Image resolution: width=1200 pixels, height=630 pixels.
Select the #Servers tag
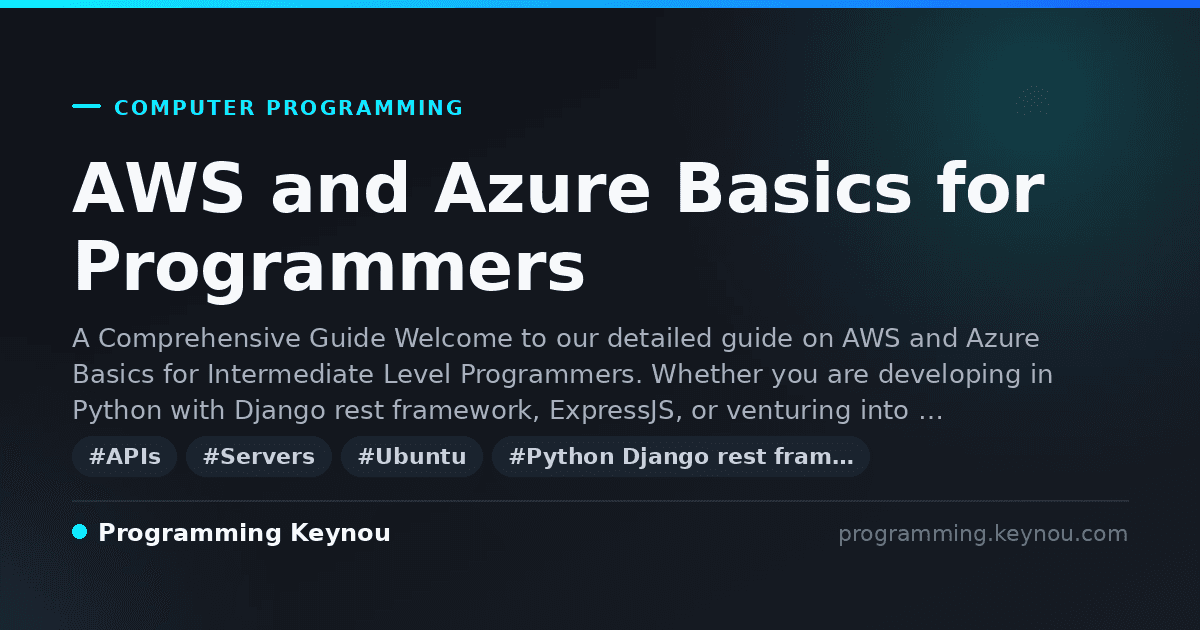click(259, 457)
